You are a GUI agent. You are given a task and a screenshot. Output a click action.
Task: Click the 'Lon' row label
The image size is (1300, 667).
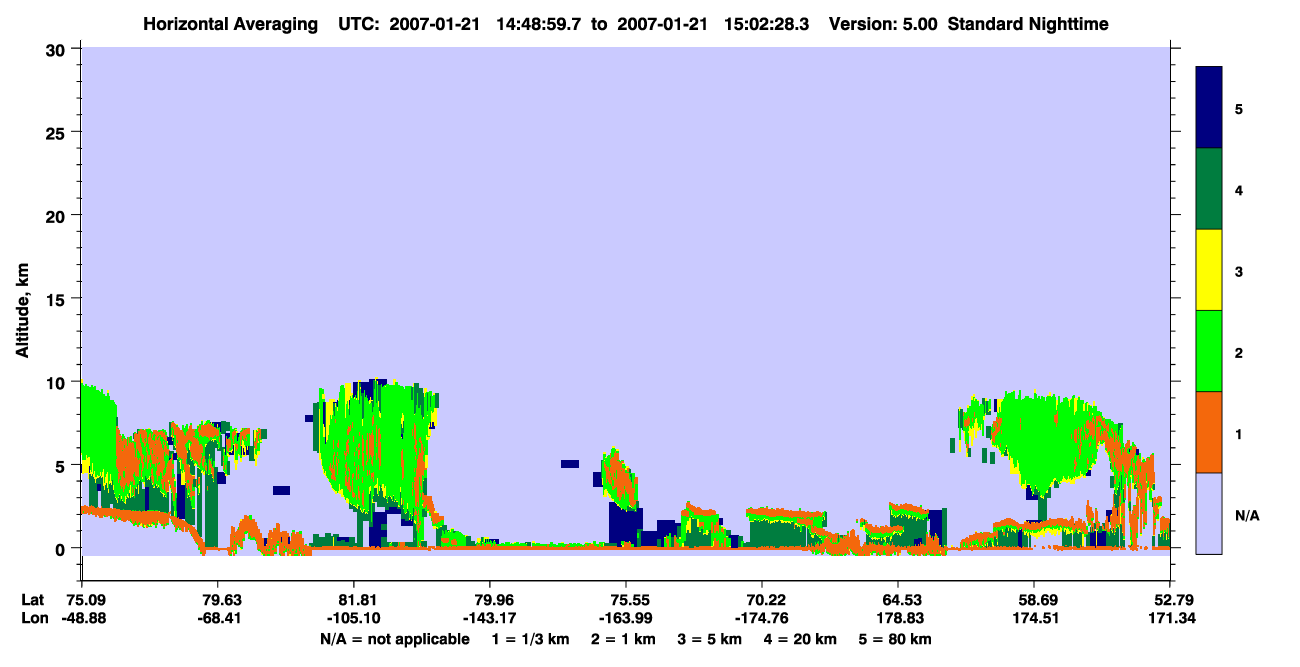pos(33,618)
